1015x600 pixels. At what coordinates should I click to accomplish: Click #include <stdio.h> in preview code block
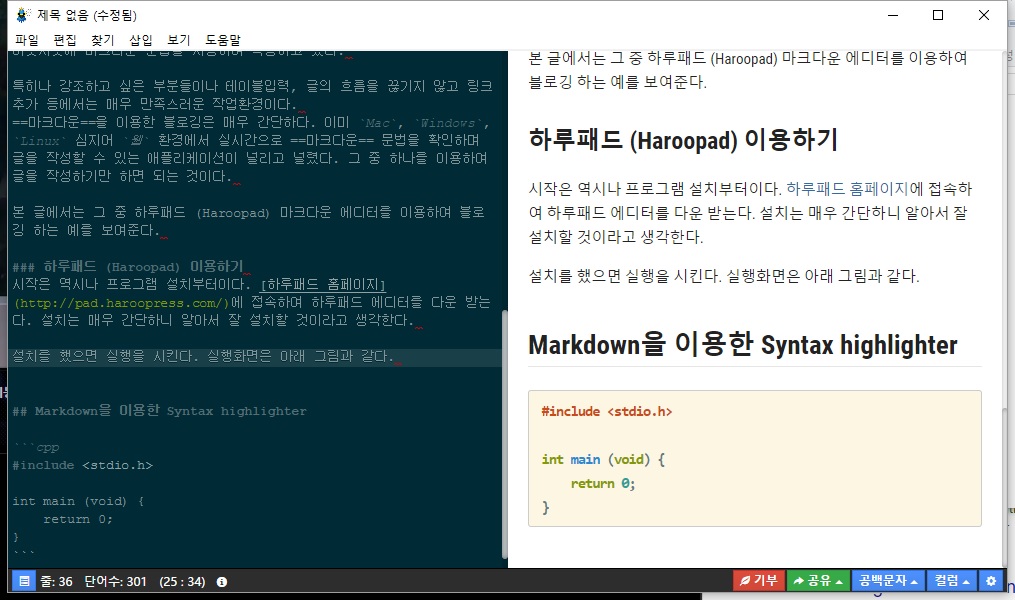pyautogui.click(x=607, y=411)
